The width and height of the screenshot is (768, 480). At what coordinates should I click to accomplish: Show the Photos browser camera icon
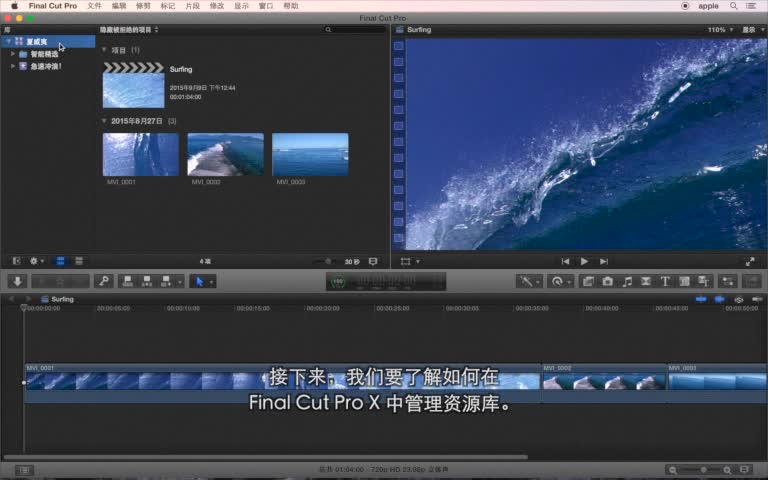pyautogui.click(x=607, y=281)
